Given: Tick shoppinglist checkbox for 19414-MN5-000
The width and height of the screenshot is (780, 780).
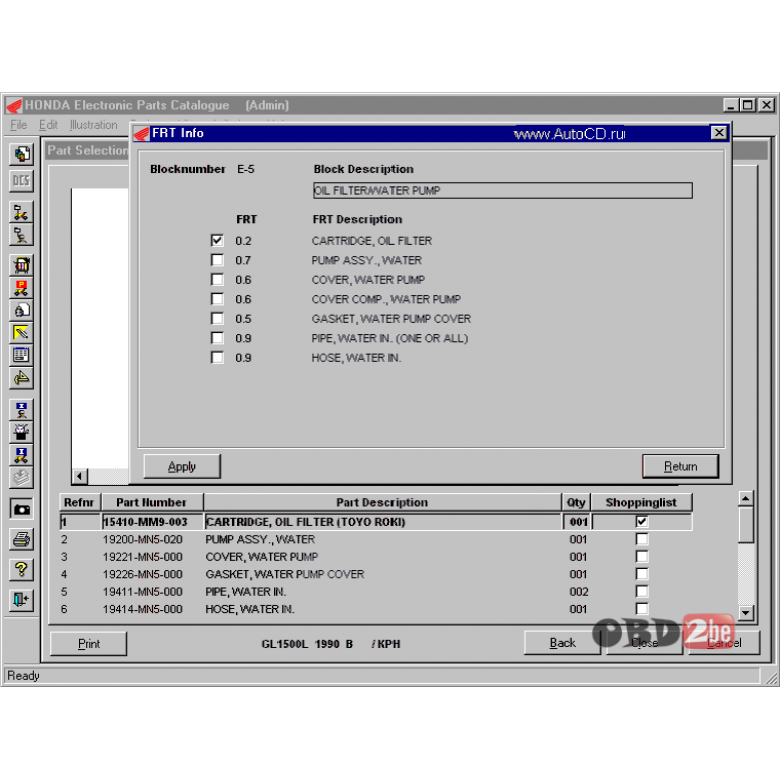Looking at the screenshot, I should [642, 608].
